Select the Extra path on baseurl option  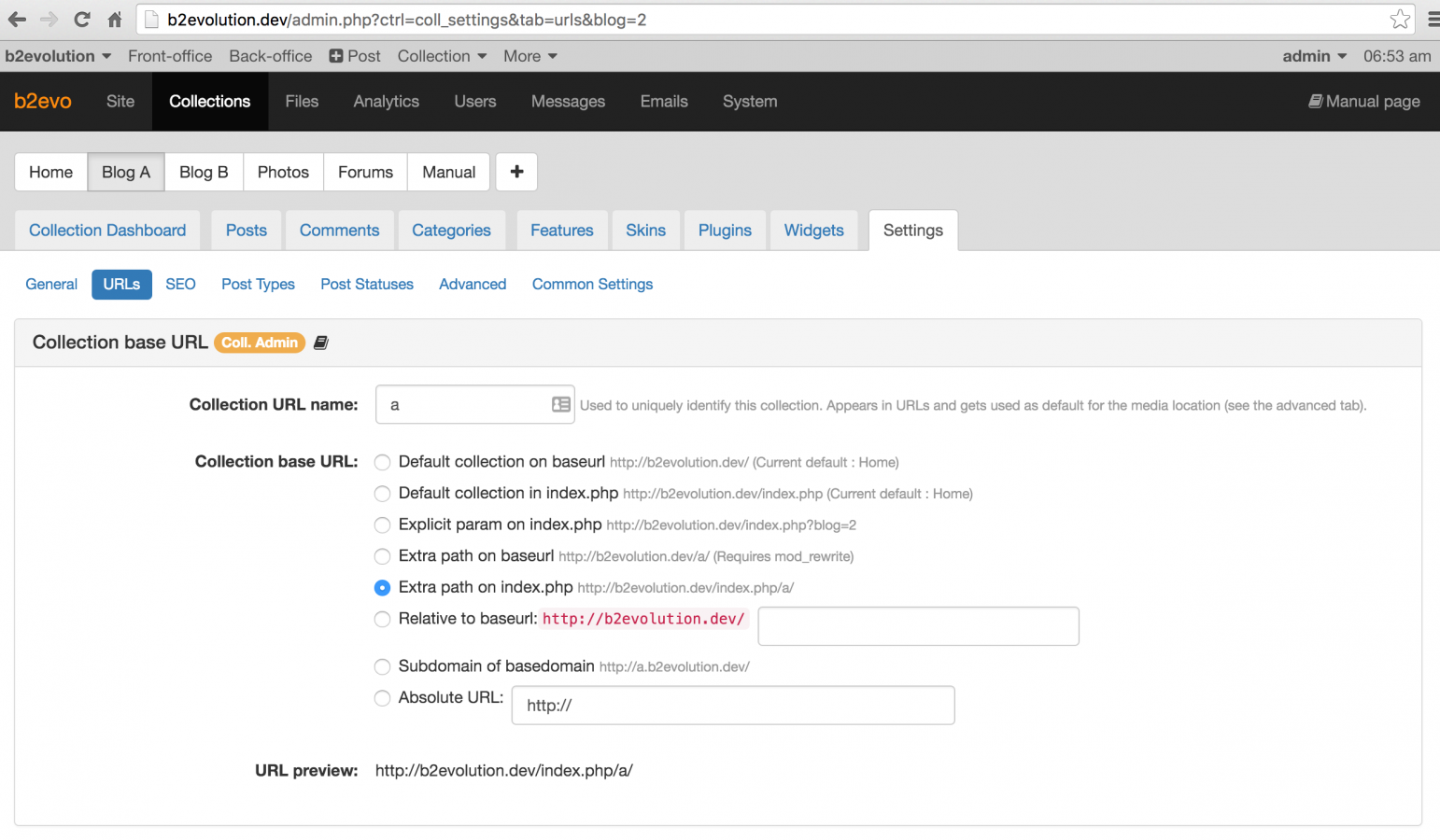click(382, 556)
